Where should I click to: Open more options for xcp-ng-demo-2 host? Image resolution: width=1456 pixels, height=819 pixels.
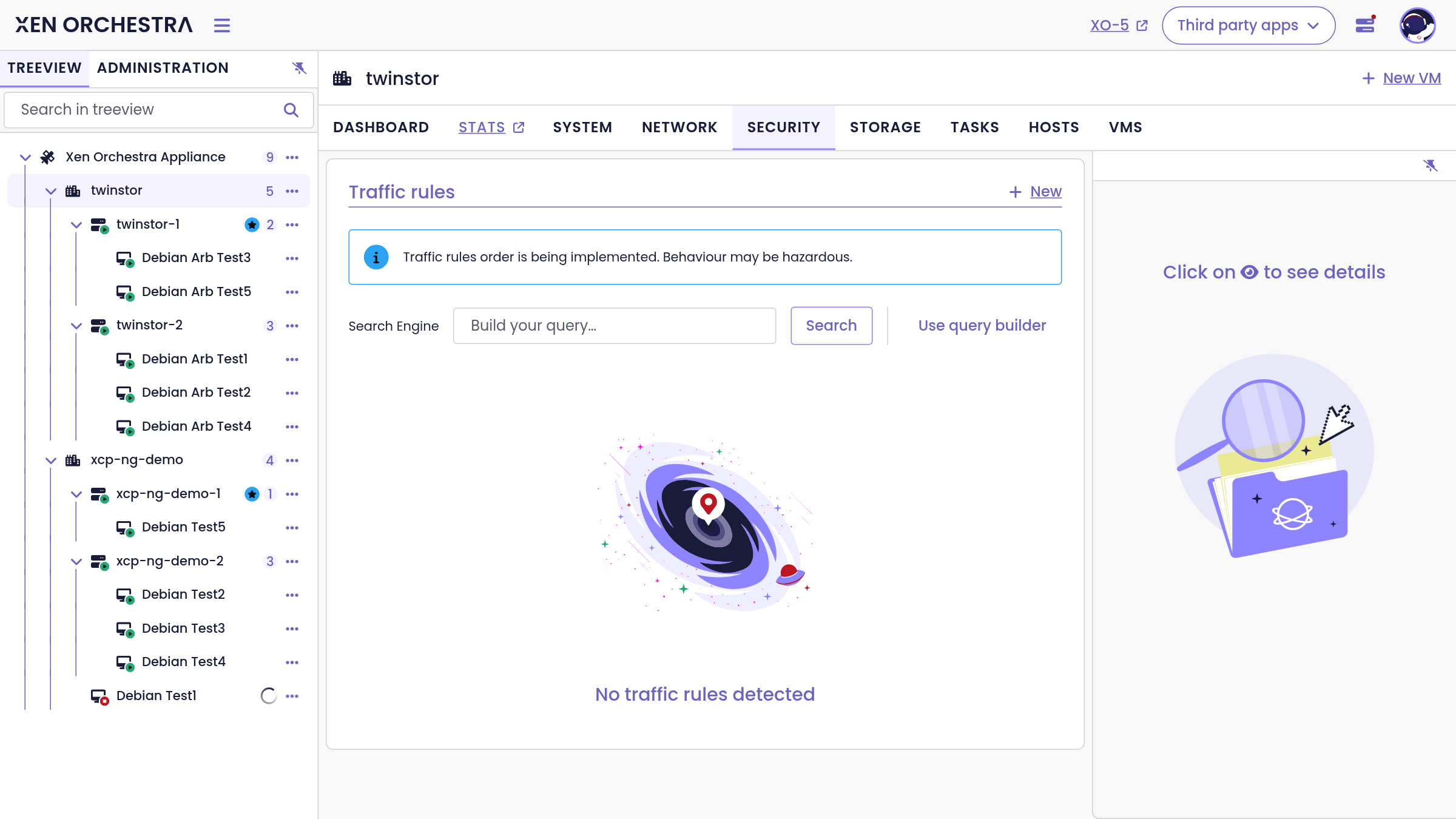[292, 562]
